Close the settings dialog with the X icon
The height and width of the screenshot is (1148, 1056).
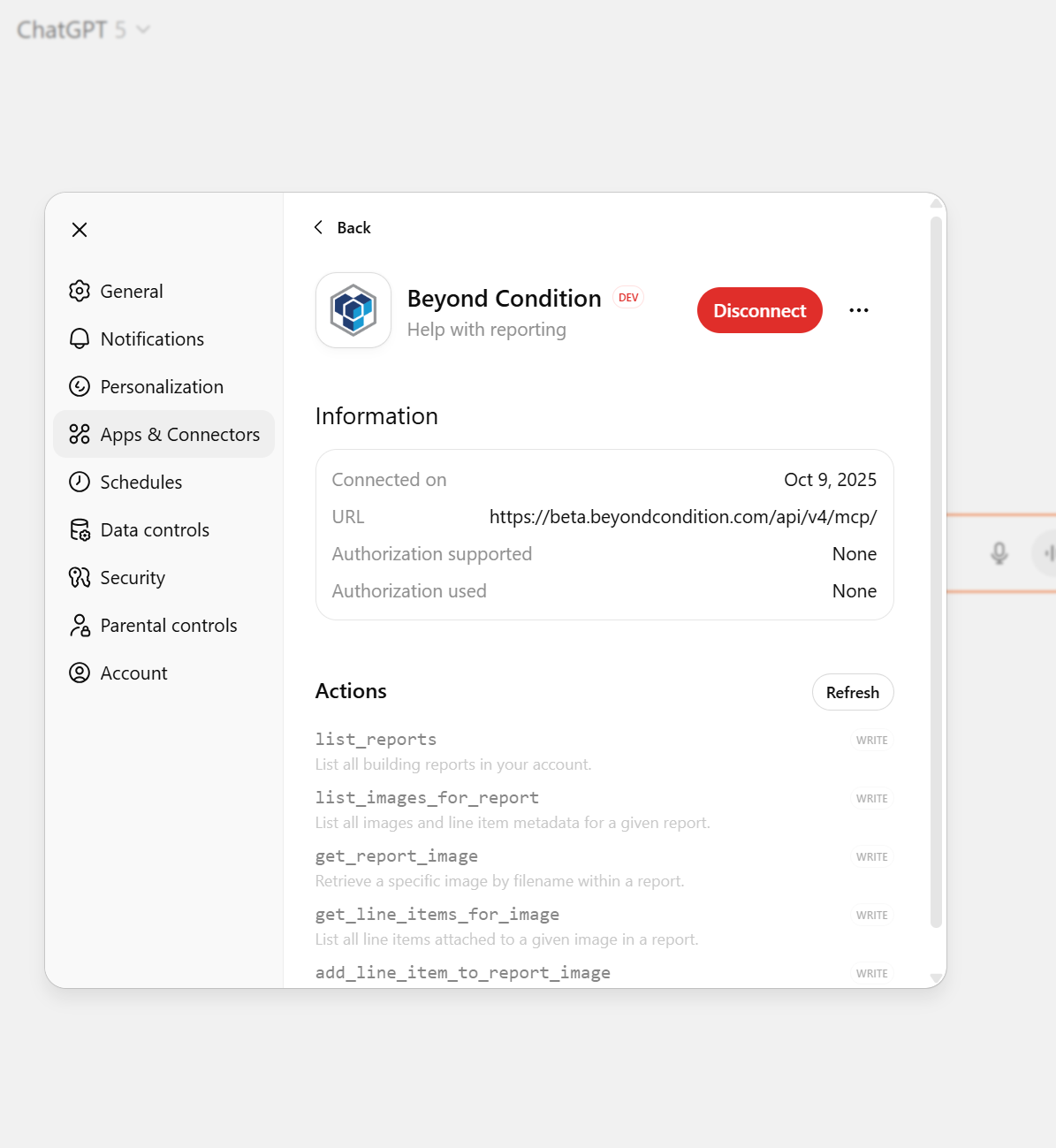[80, 230]
